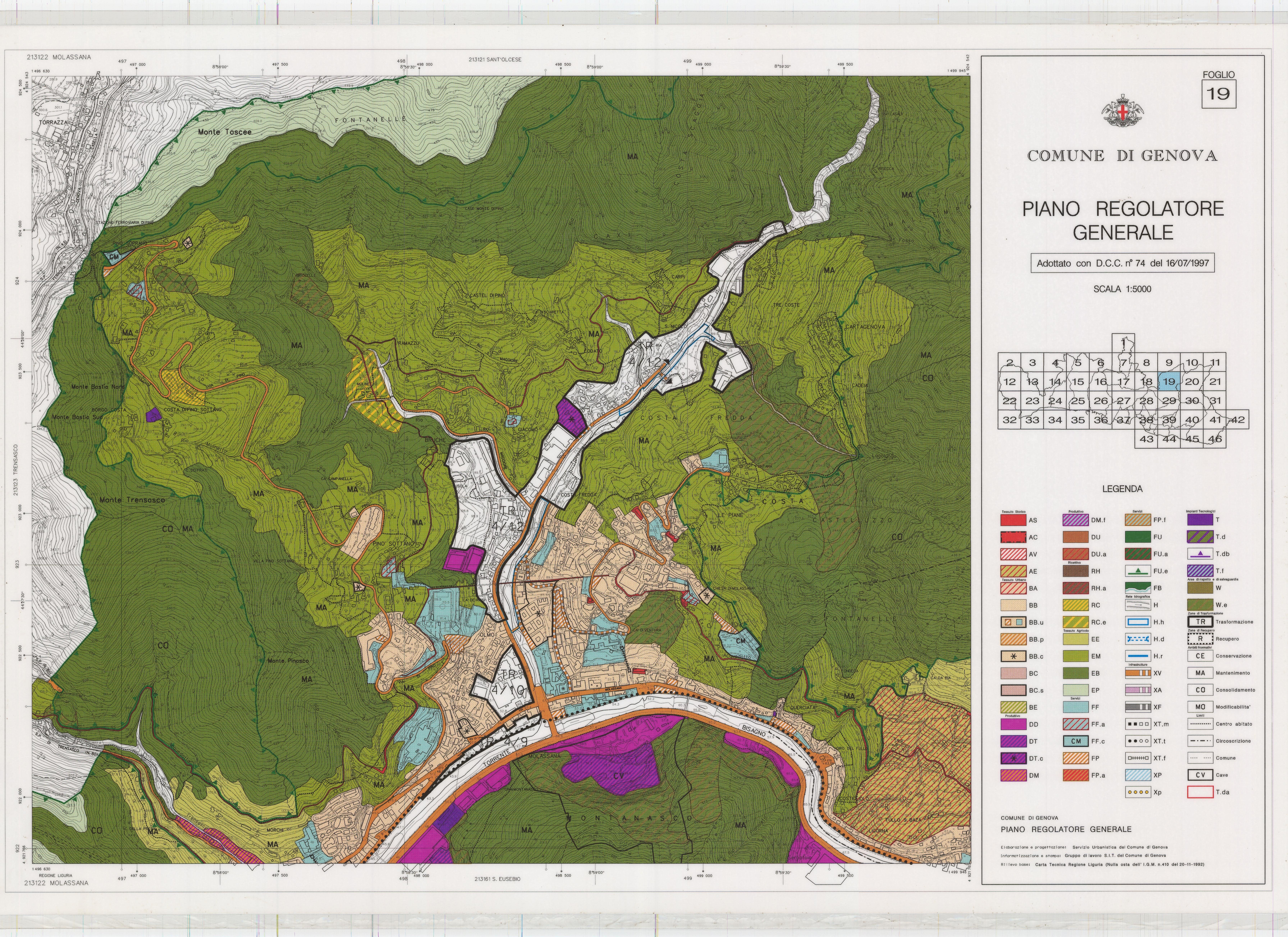The height and width of the screenshot is (937, 1288).
Task: Click the 'Monte Bastia Nord' map label
Action: click(98, 387)
